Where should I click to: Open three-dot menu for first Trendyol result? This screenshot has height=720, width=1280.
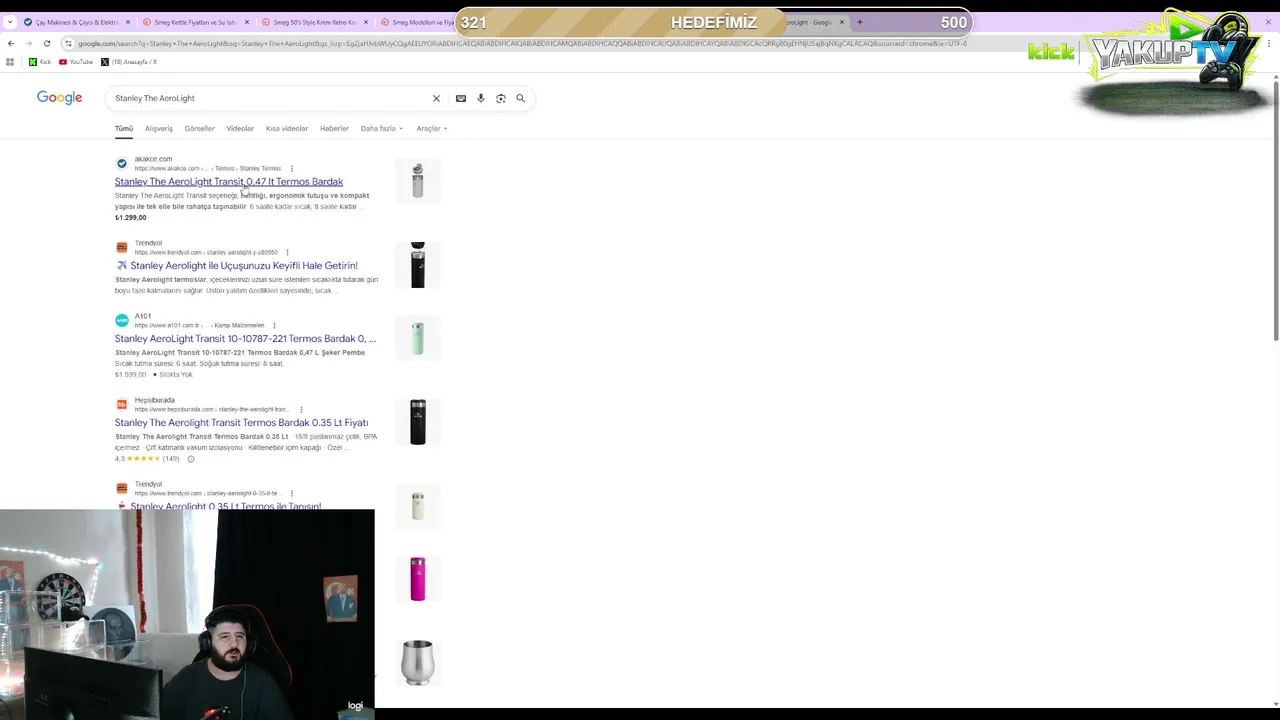click(287, 252)
